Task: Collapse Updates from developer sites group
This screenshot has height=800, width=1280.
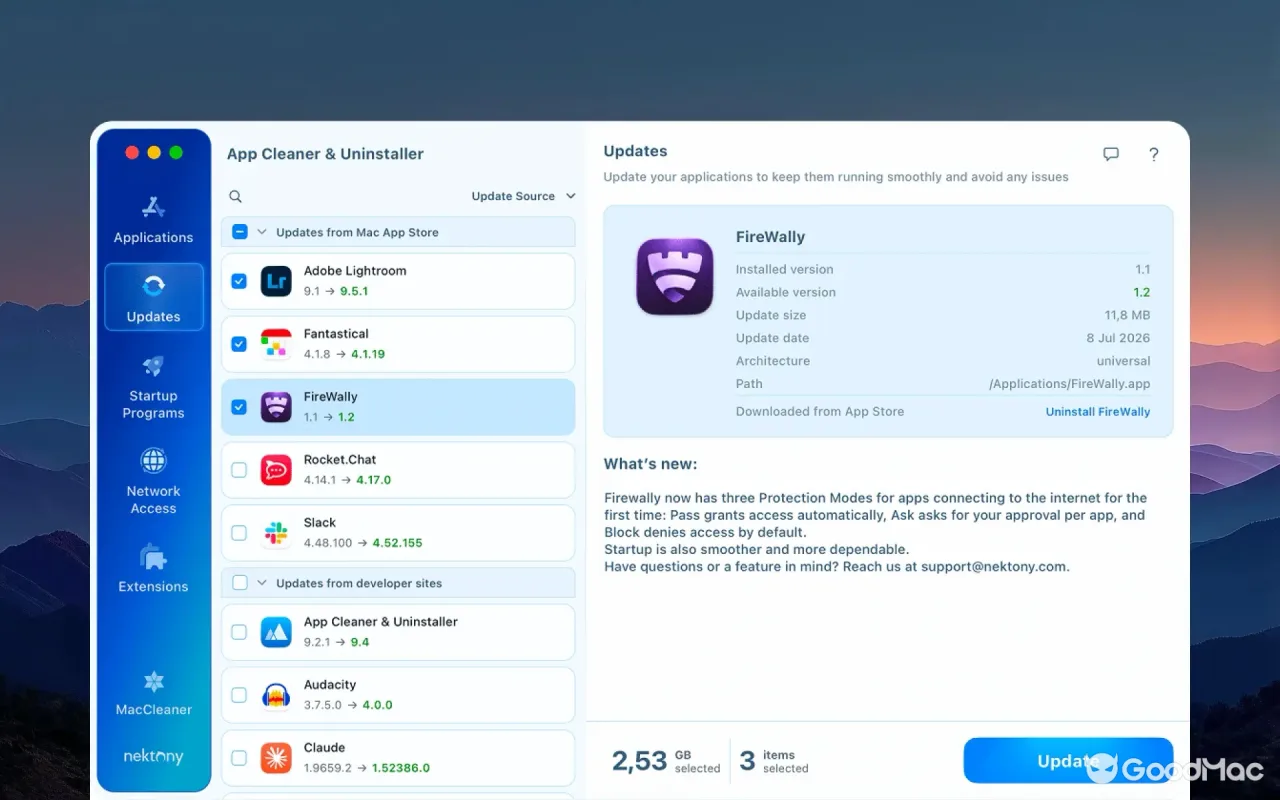Action: pos(262,583)
